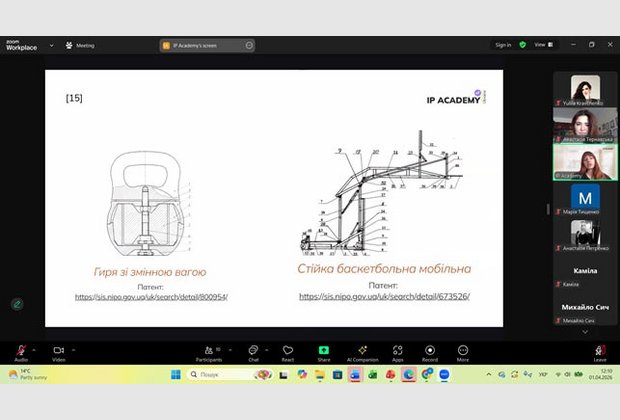
Task: Open AI Companion
Action: click(x=363, y=353)
